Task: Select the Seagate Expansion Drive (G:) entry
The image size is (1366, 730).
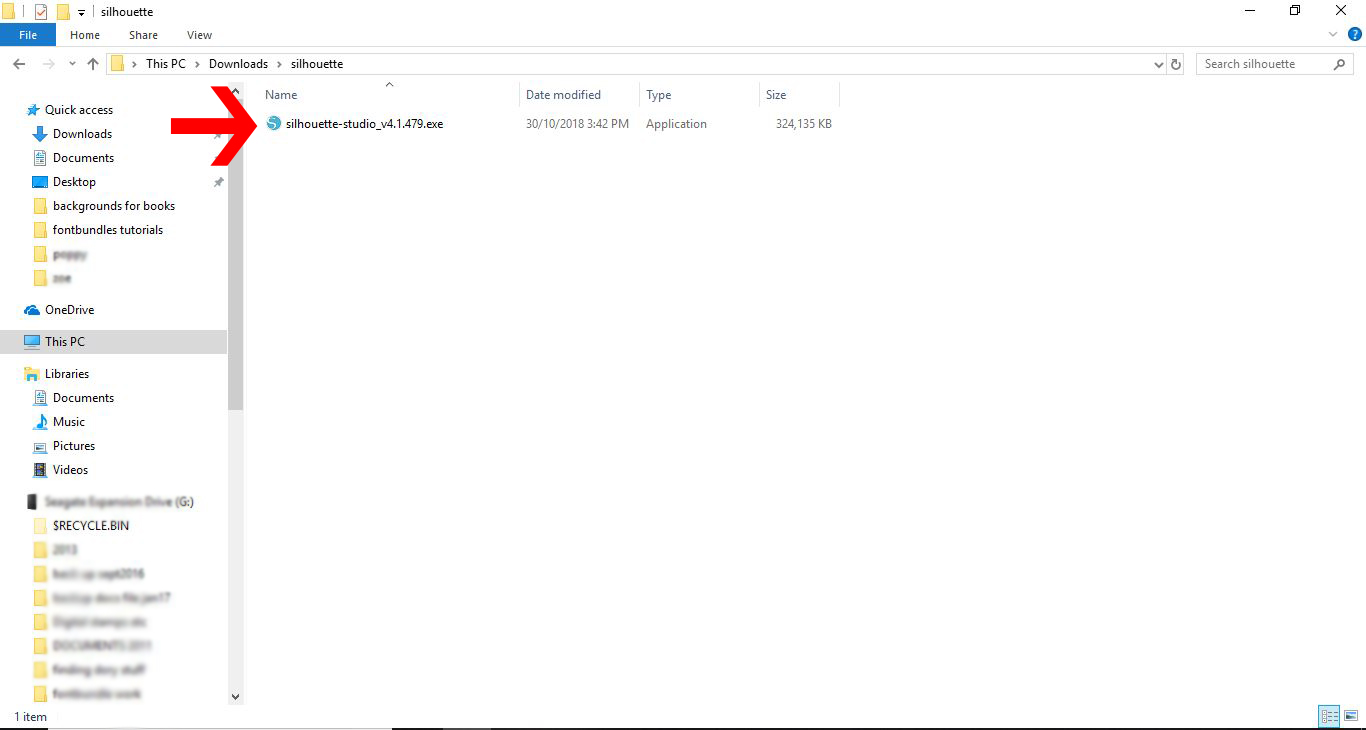Action: pos(119,502)
